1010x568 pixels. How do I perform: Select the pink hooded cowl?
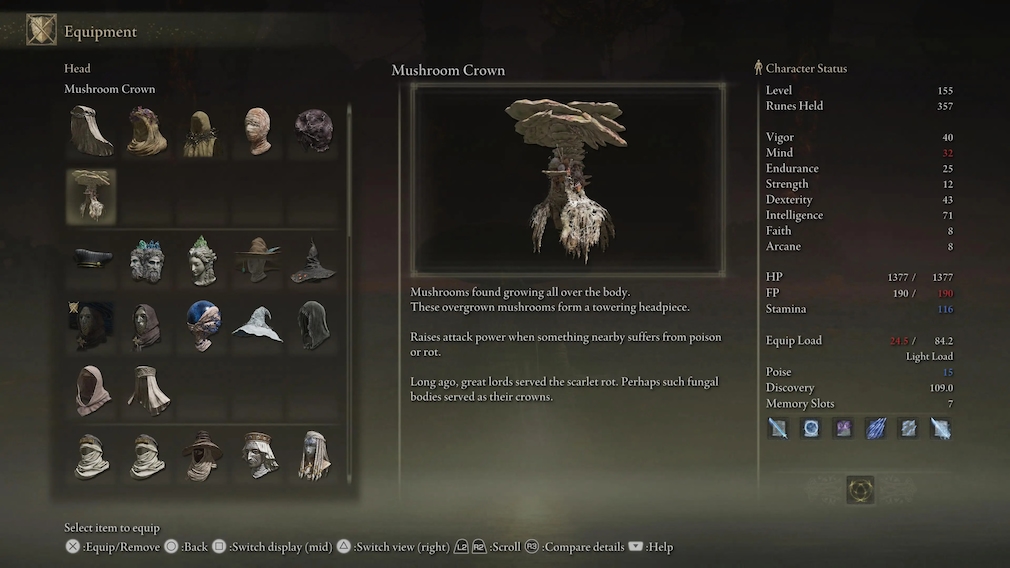(91, 390)
